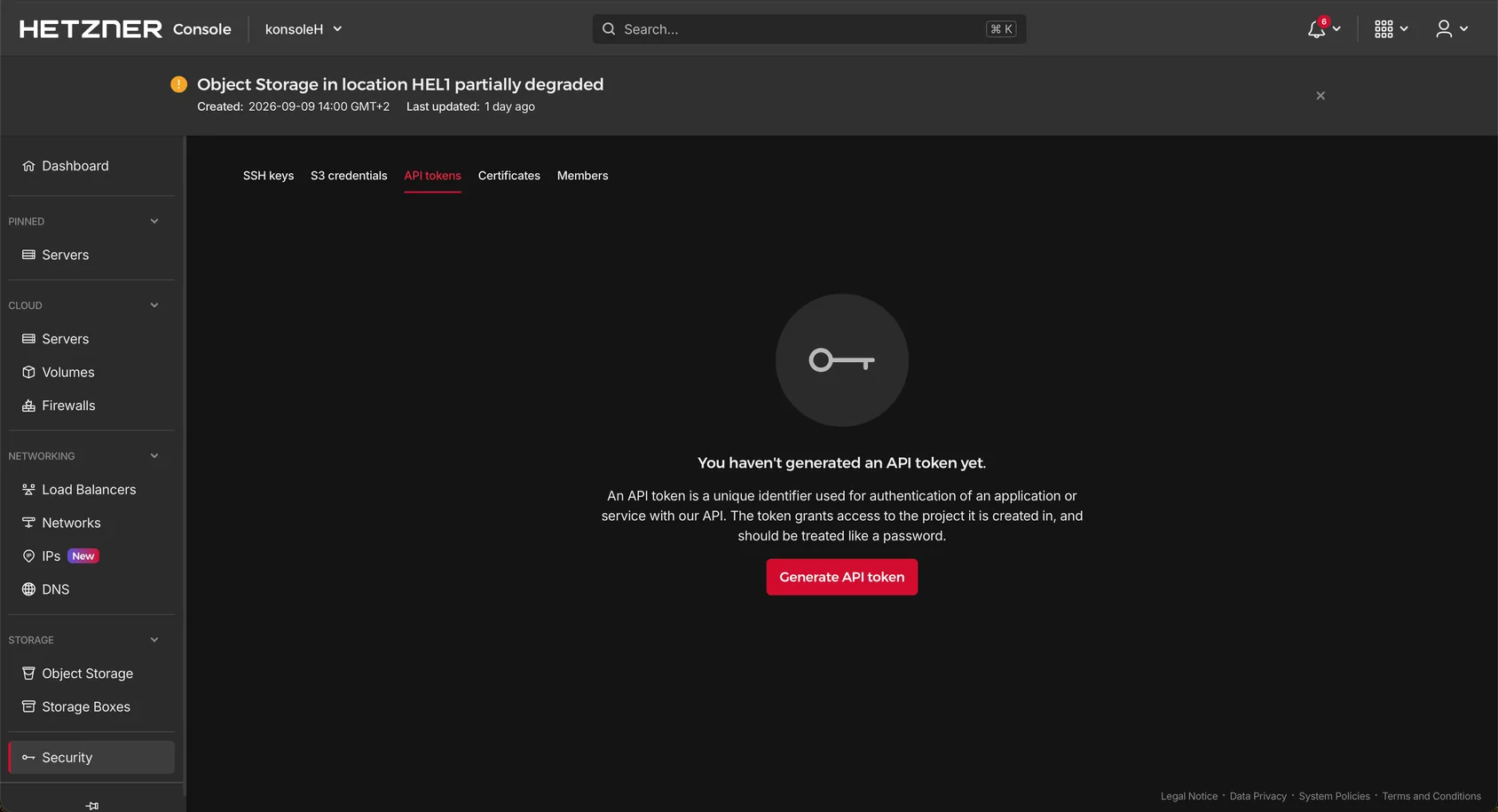
Task: Collapse the STORAGE section chevron
Action: (154, 640)
